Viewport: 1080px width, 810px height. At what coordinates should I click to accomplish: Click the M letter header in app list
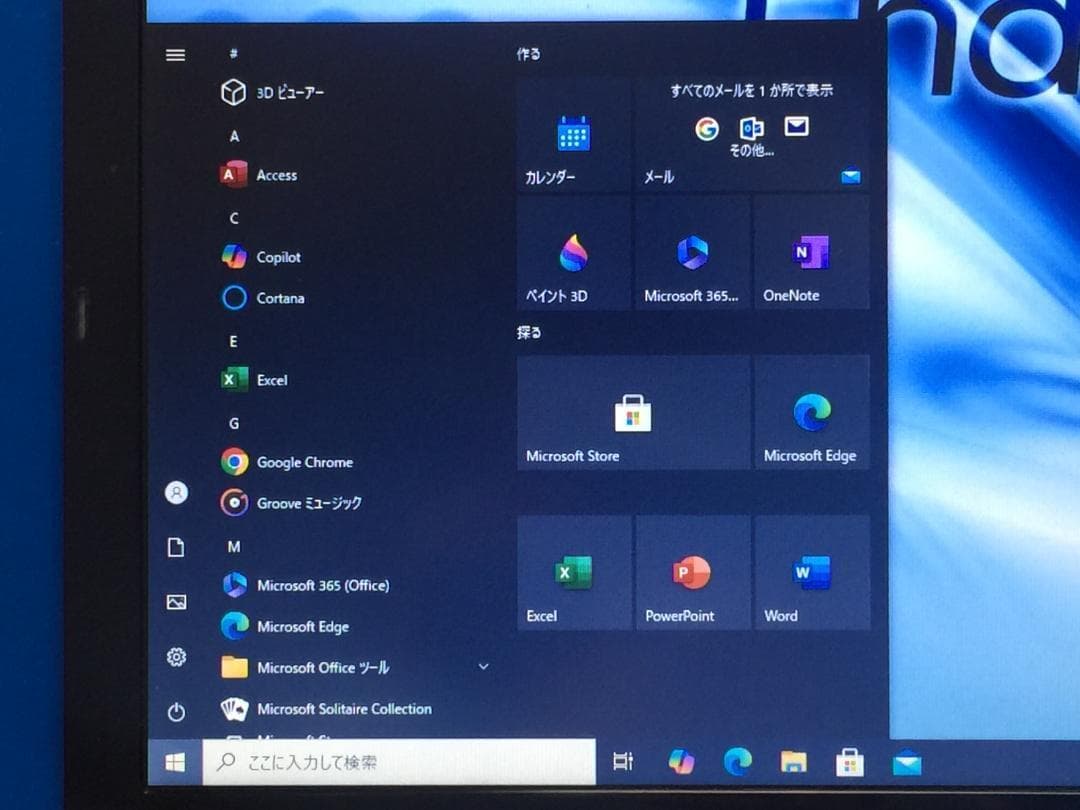point(234,547)
